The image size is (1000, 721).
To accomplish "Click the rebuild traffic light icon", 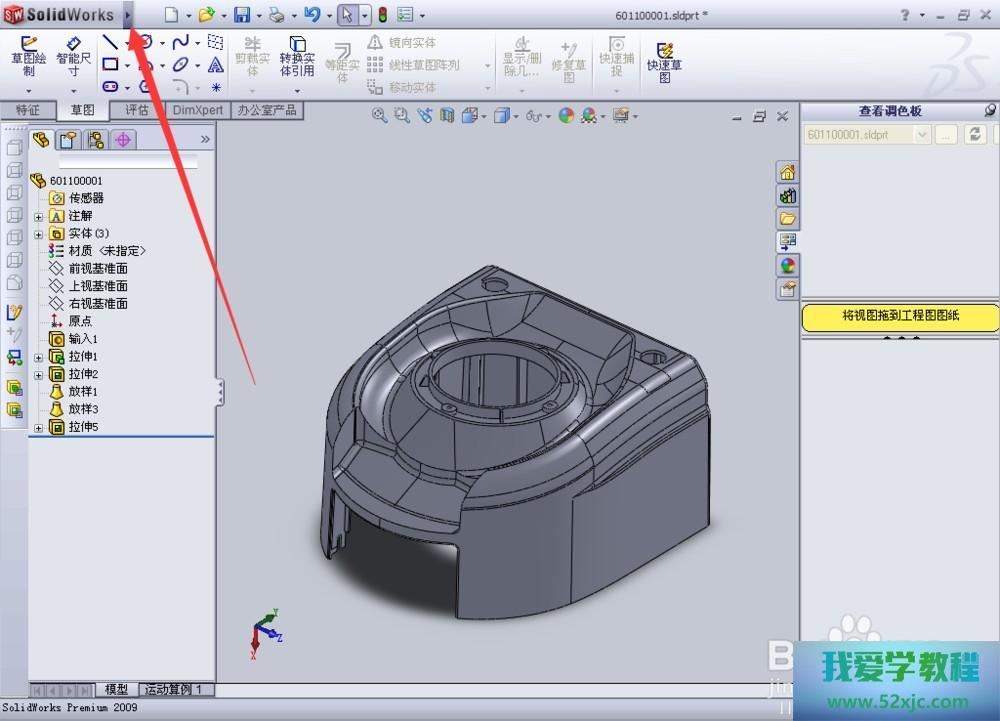I will pyautogui.click(x=382, y=15).
